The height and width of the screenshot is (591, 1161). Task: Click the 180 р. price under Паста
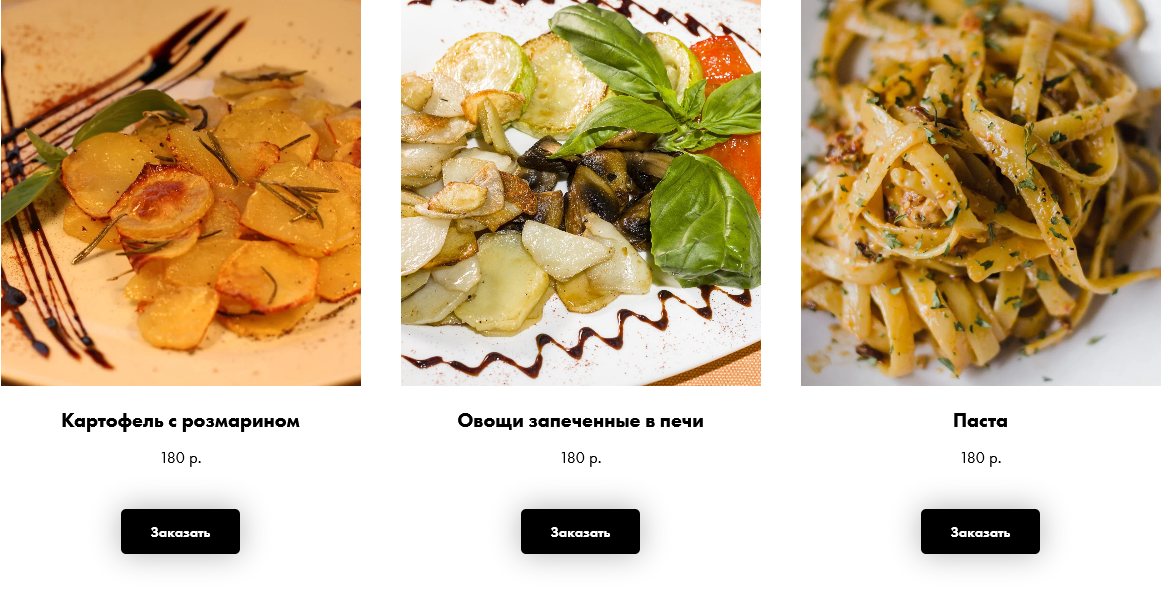[980, 458]
